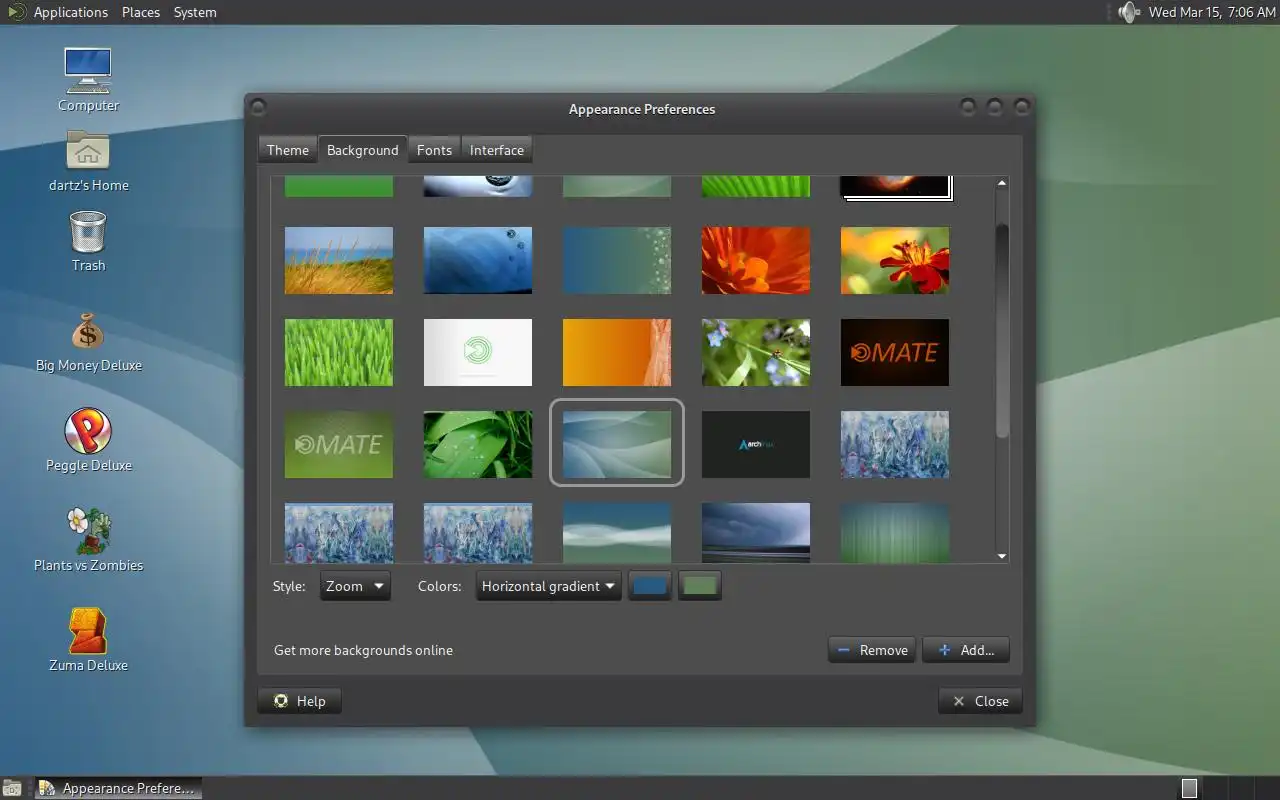Select the blue flowers ladybug wallpaper
The height and width of the screenshot is (800, 1280).
point(756,352)
